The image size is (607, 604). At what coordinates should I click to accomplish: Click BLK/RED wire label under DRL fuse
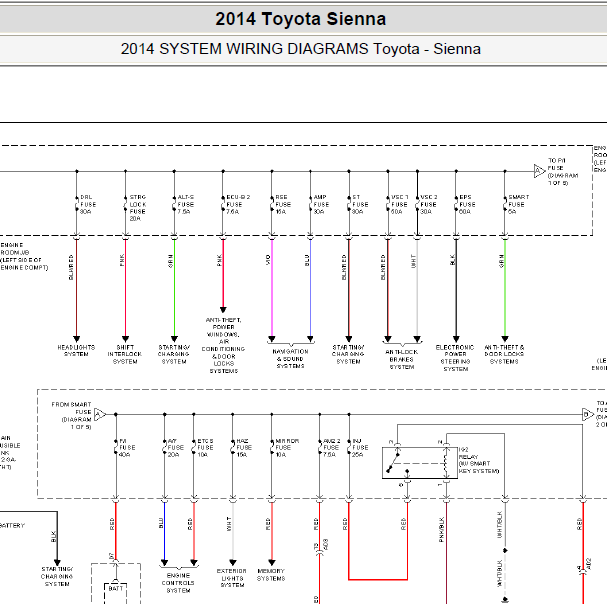point(71,267)
